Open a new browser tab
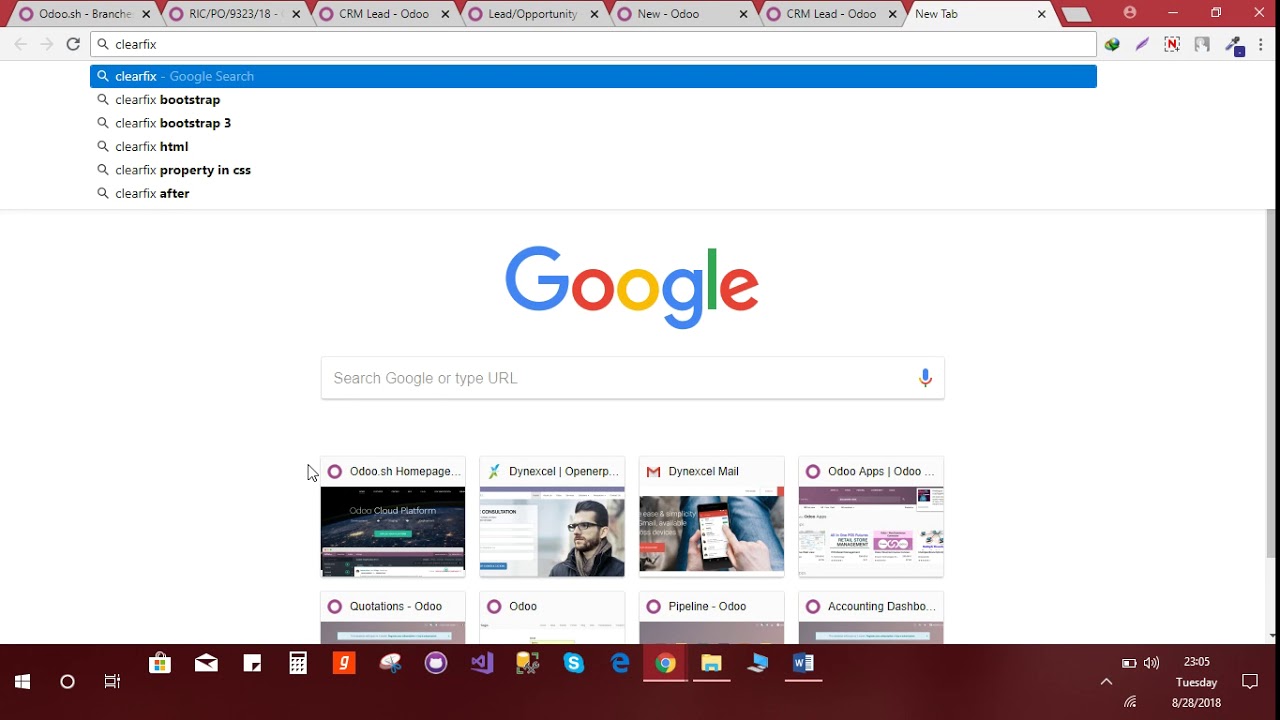The height and width of the screenshot is (720, 1280). click(x=1075, y=14)
